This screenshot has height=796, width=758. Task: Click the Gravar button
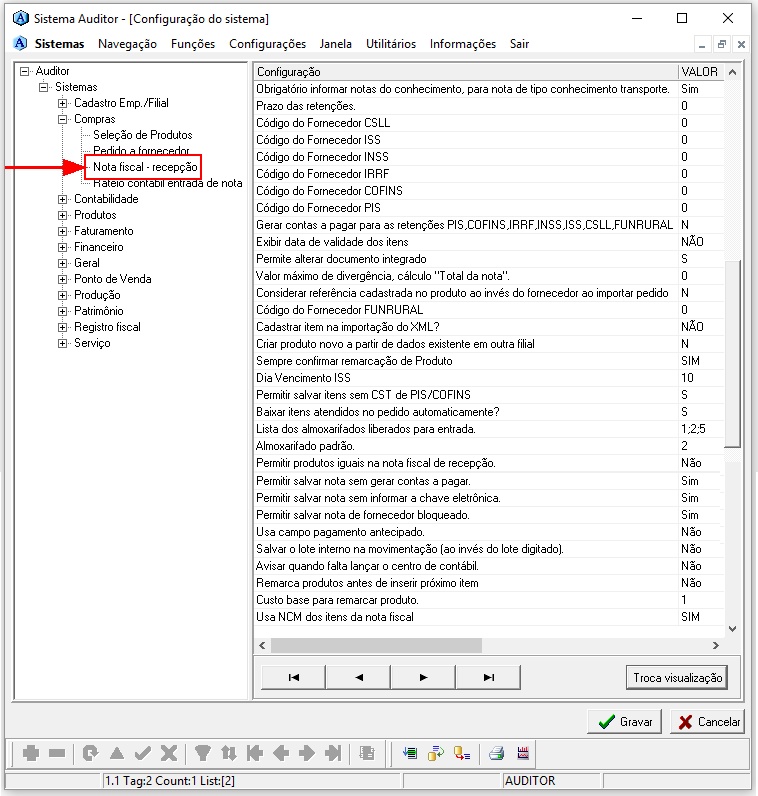(624, 721)
